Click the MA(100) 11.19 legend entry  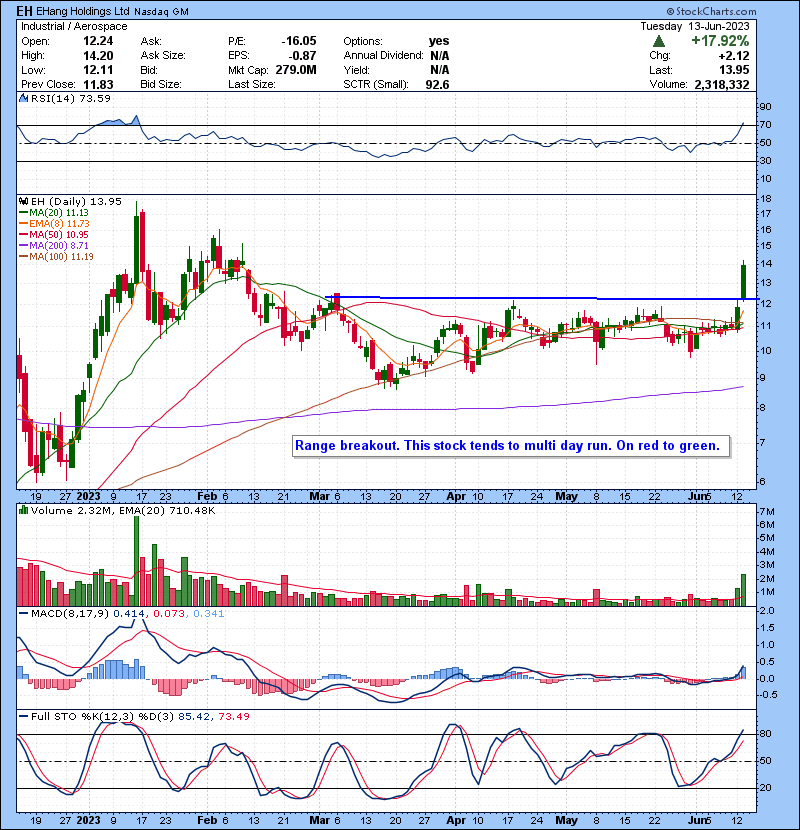pyautogui.click(x=61, y=257)
